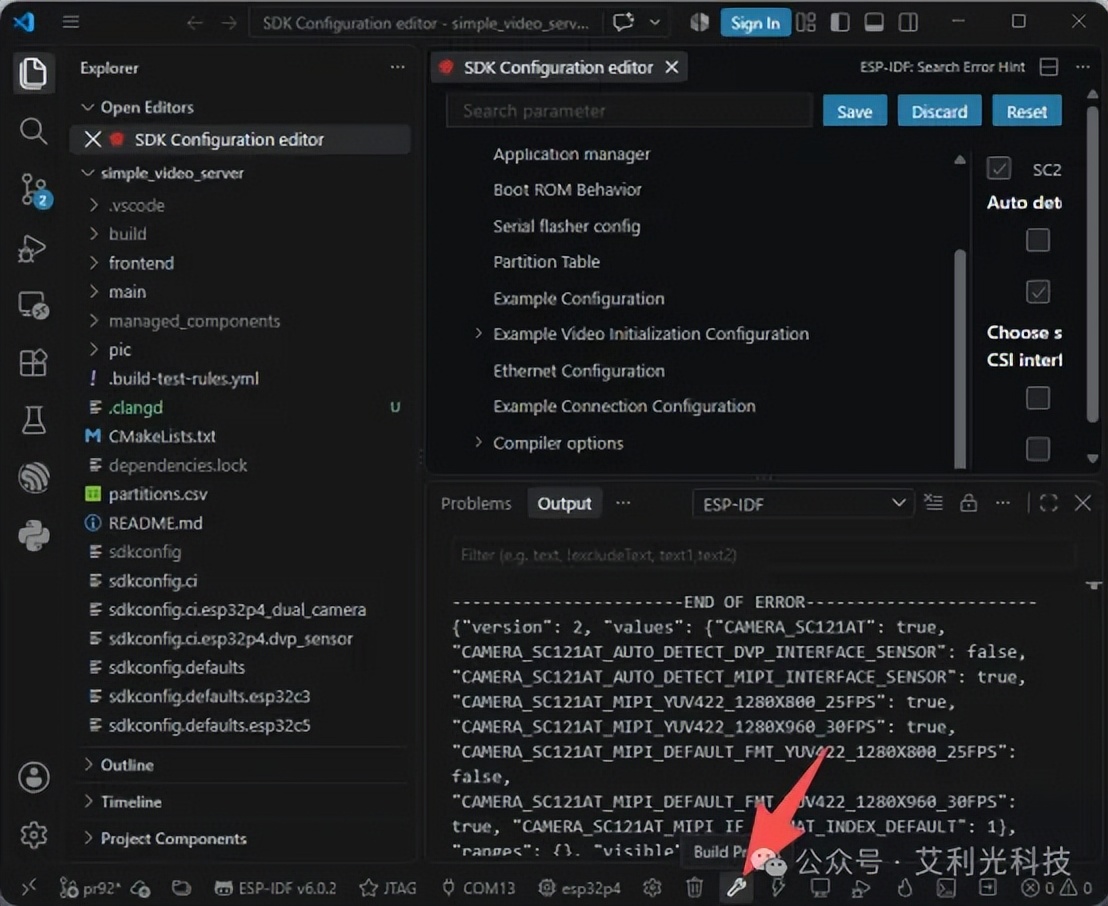Click the Discard button

(939, 111)
